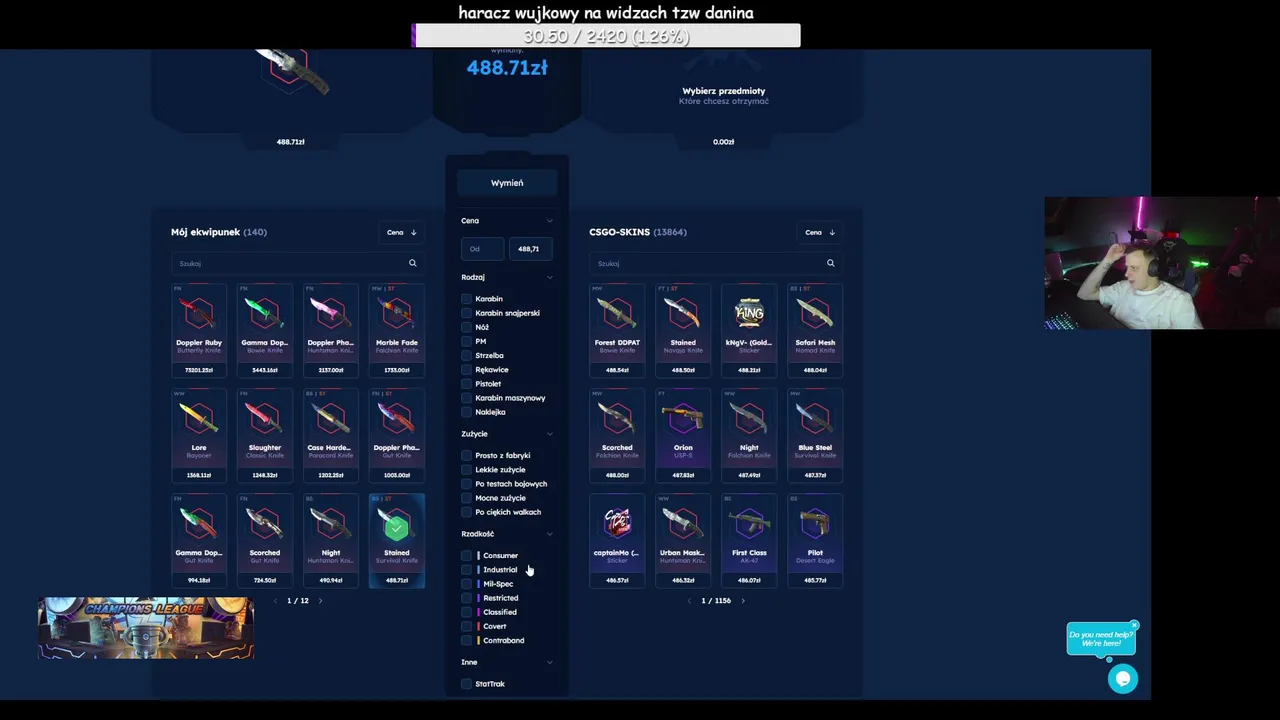Screen dimensions: 1280x720
Task: Select the Night Huntsman Knife item
Action: (331, 540)
